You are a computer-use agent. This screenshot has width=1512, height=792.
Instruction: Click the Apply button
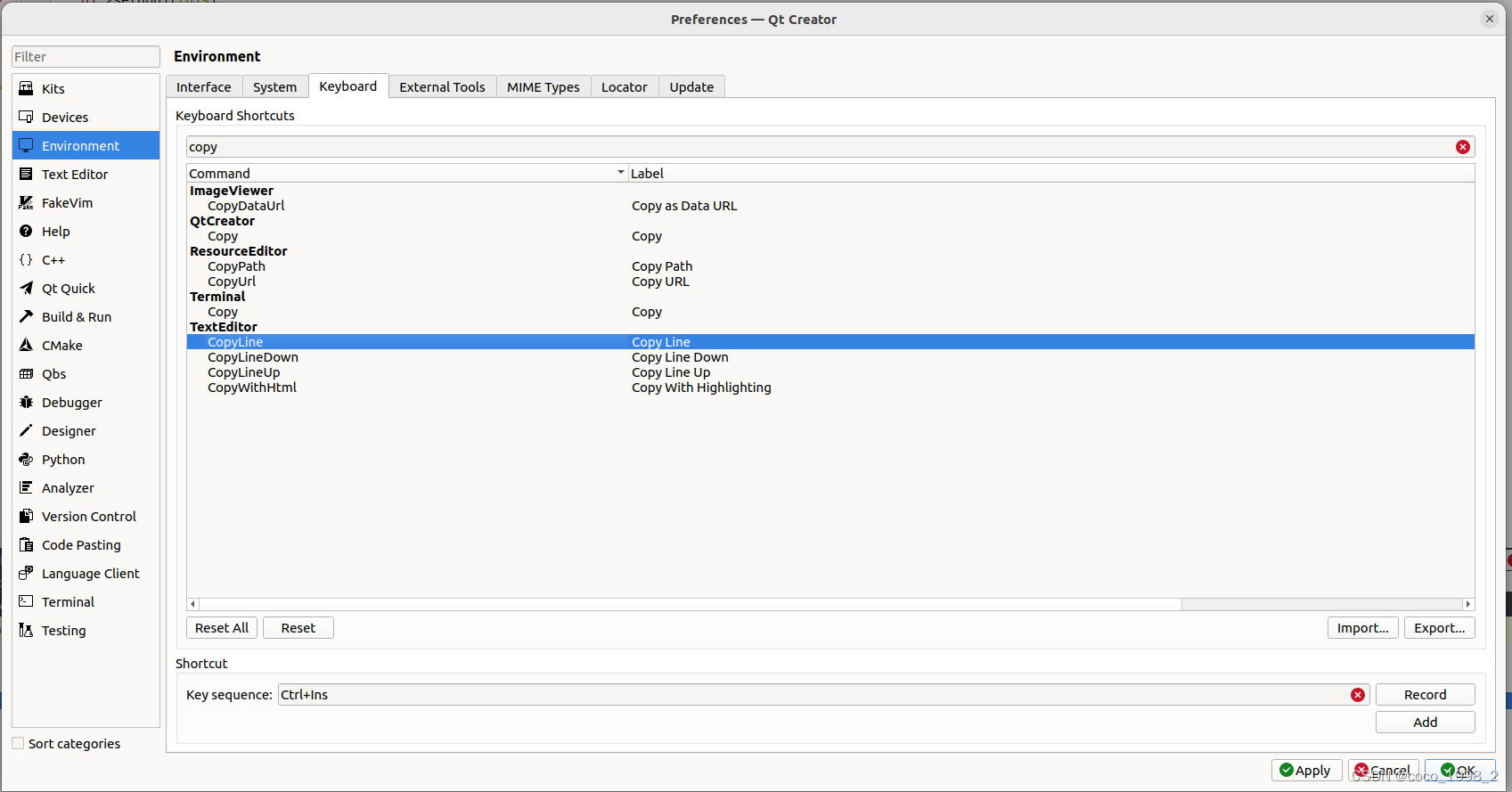(x=1307, y=771)
